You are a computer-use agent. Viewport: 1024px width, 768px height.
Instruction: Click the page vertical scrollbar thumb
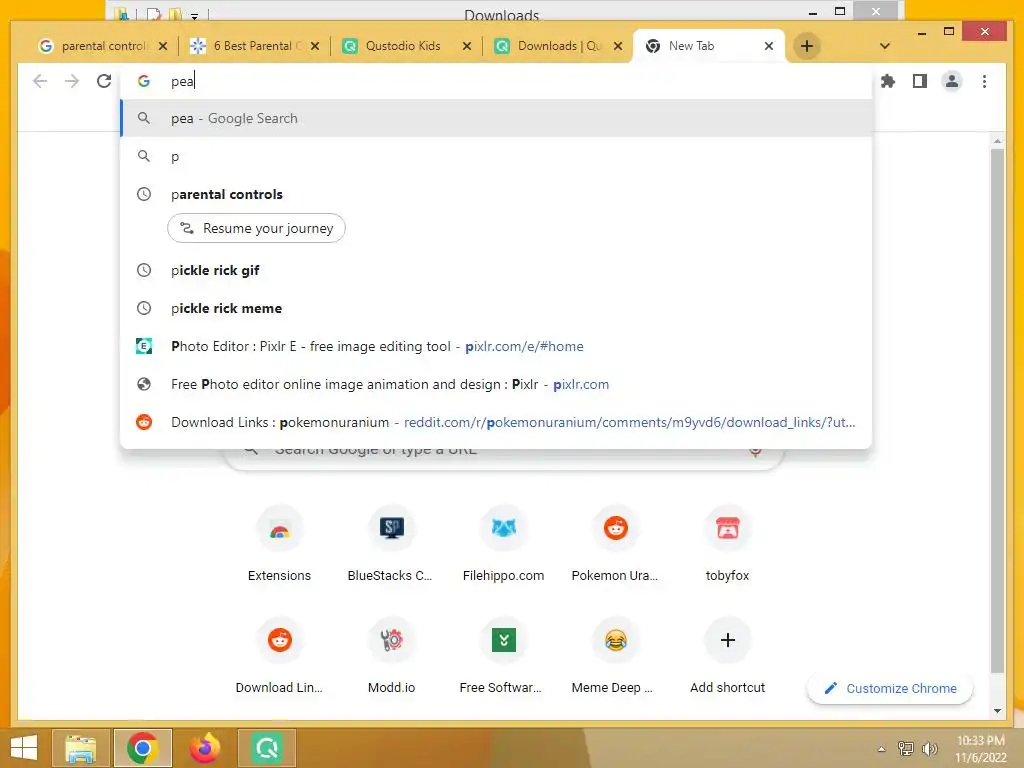997,410
